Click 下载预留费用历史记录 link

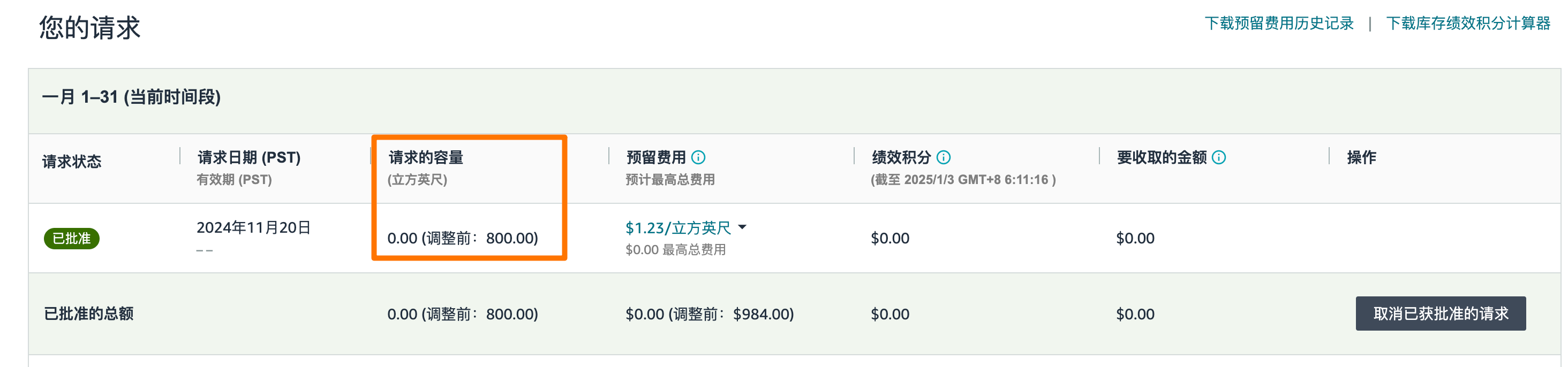coord(1278,24)
